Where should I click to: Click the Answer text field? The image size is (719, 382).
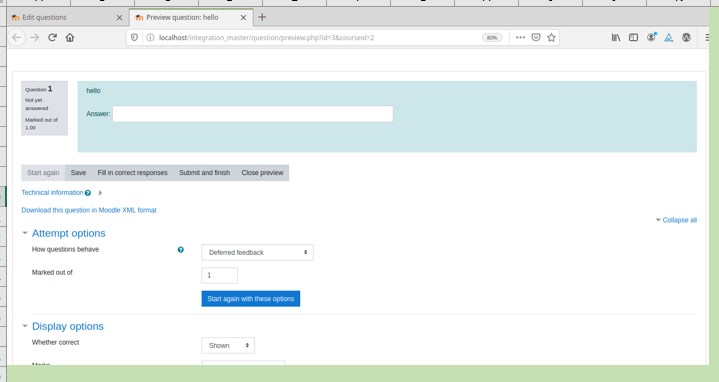click(253, 114)
